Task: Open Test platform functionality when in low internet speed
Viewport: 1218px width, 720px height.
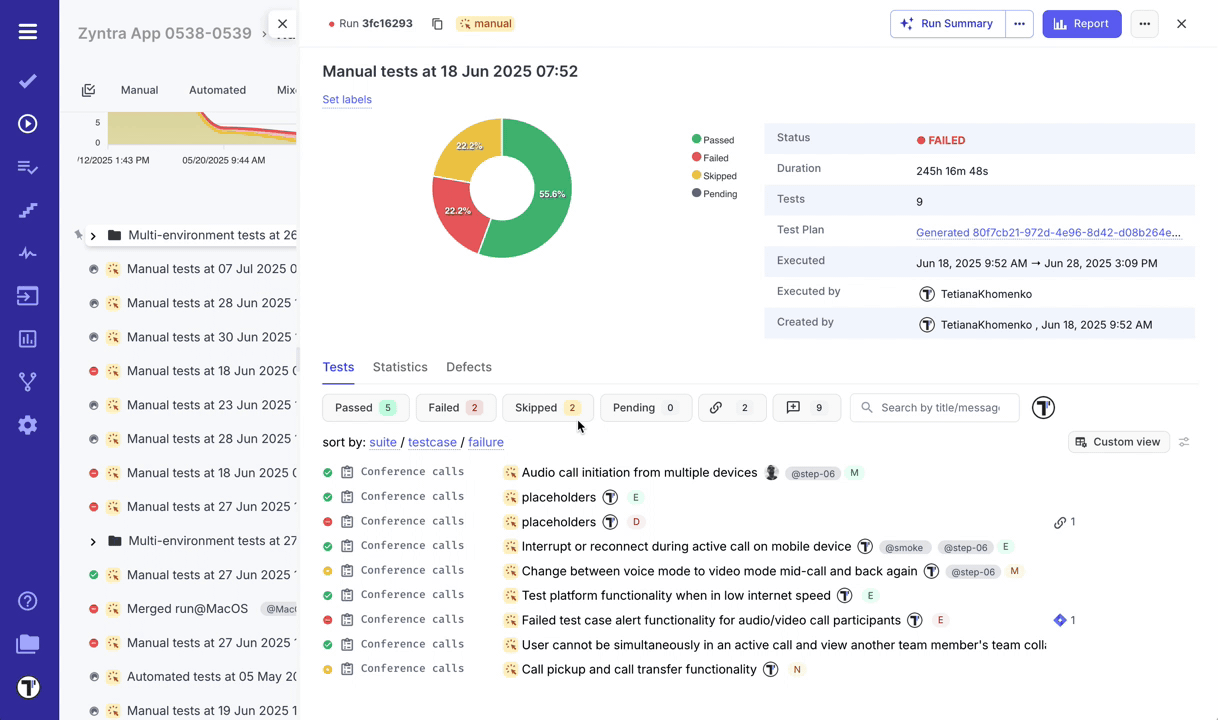Action: pos(676,596)
